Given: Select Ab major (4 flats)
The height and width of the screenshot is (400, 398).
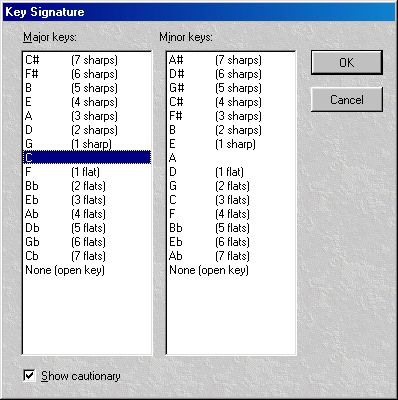Looking at the screenshot, I should tap(87, 214).
